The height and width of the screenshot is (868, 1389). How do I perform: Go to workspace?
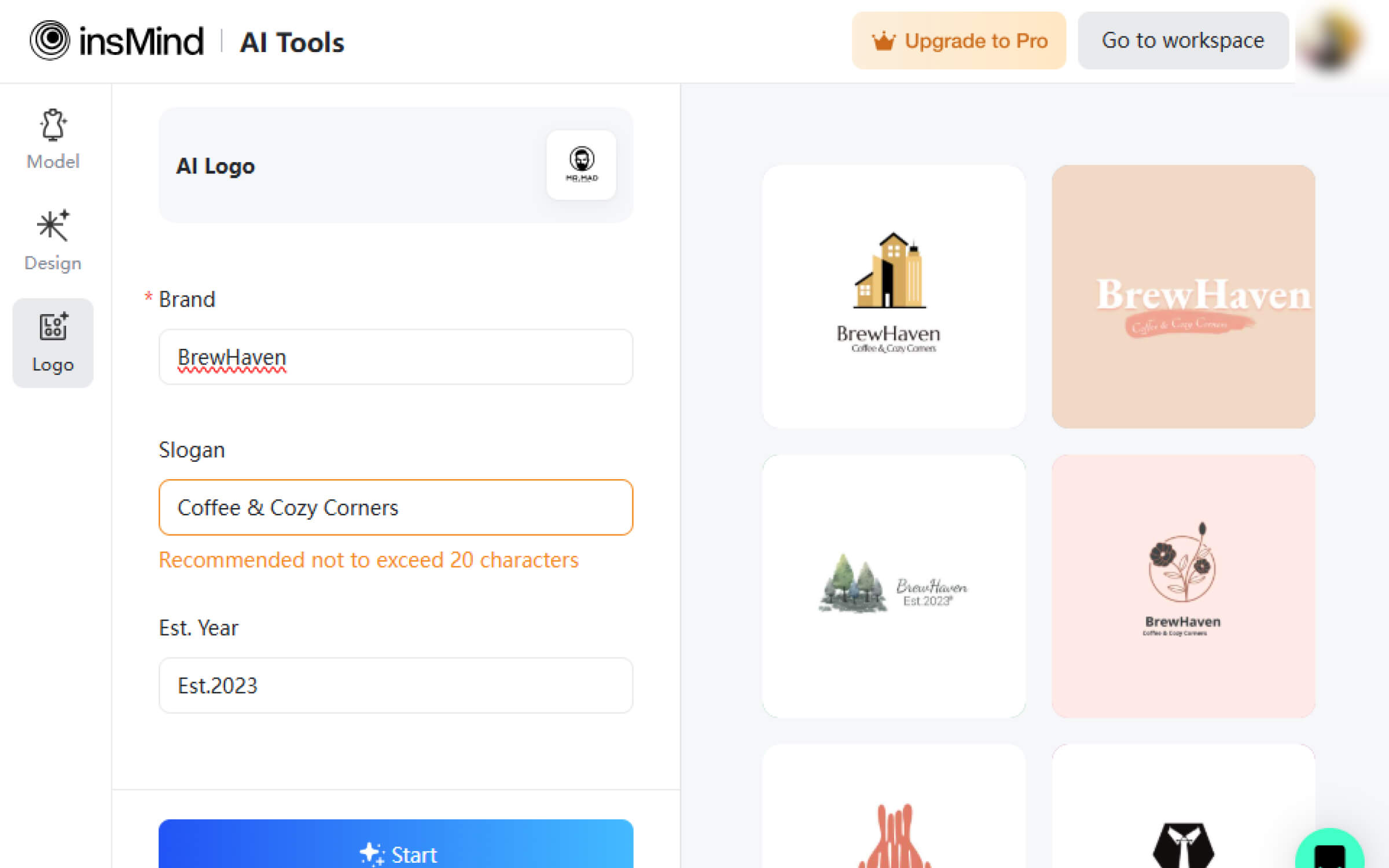1182,41
